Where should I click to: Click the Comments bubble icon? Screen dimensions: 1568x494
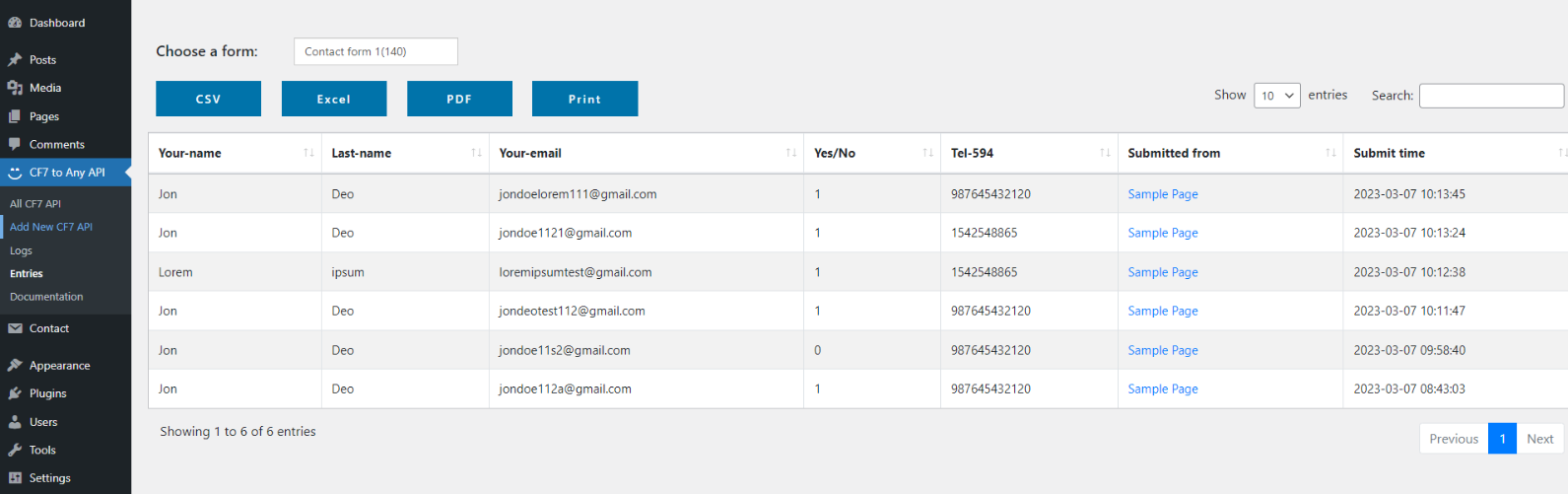click(15, 144)
